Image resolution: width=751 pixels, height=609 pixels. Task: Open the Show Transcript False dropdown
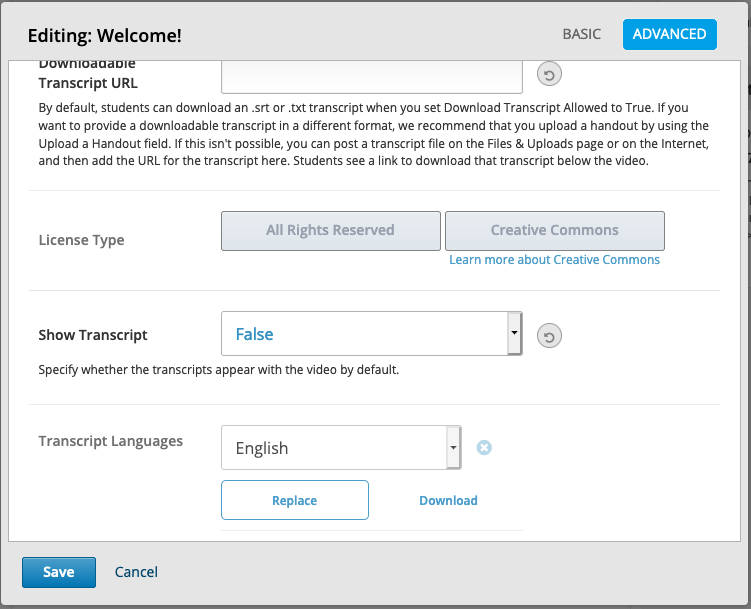coord(372,334)
